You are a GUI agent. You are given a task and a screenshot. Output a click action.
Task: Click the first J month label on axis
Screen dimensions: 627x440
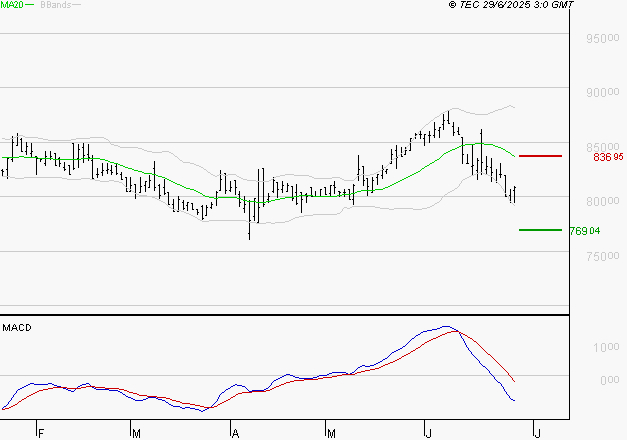[x=428, y=434]
